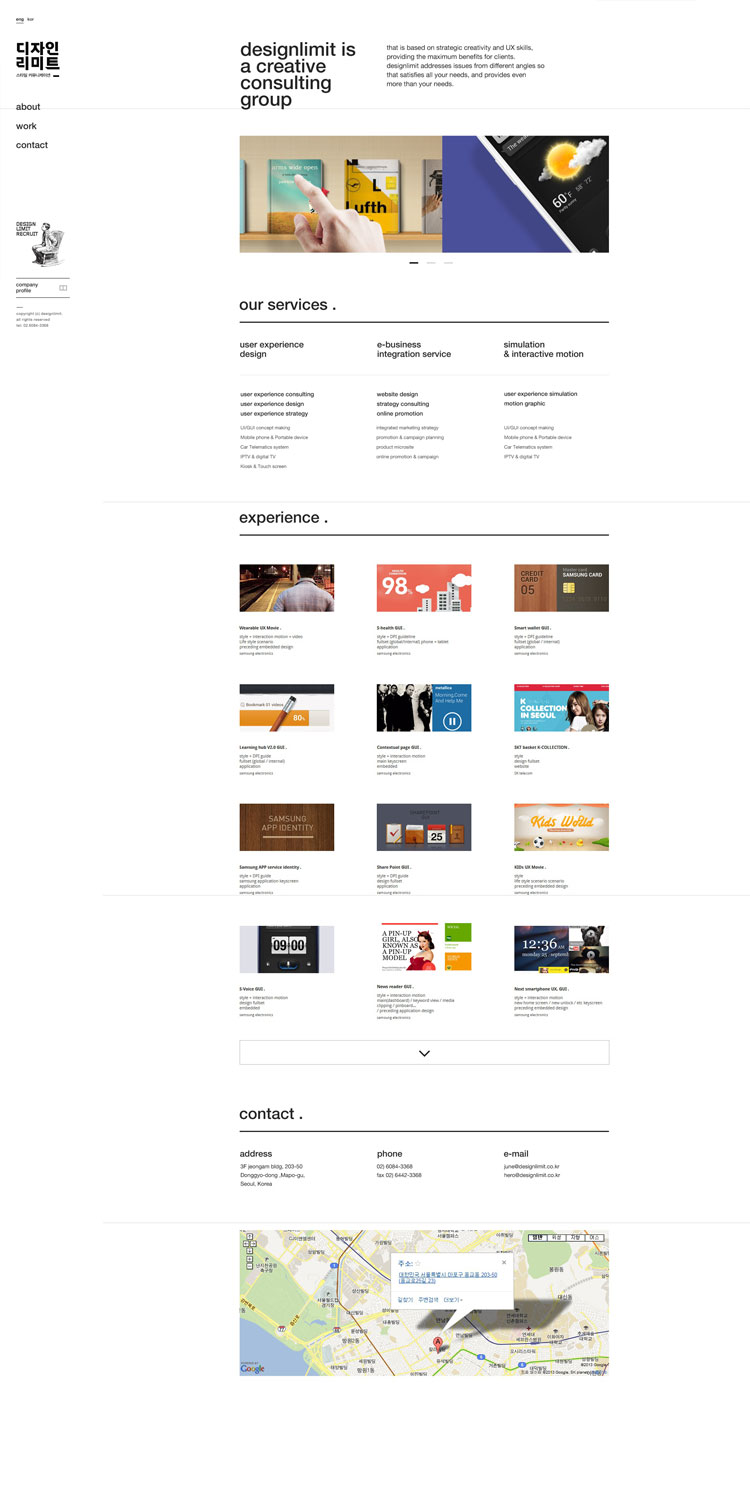Select the first carousel slide indicator
Image resolution: width=750 pixels, height=1502 pixels.
[x=414, y=263]
